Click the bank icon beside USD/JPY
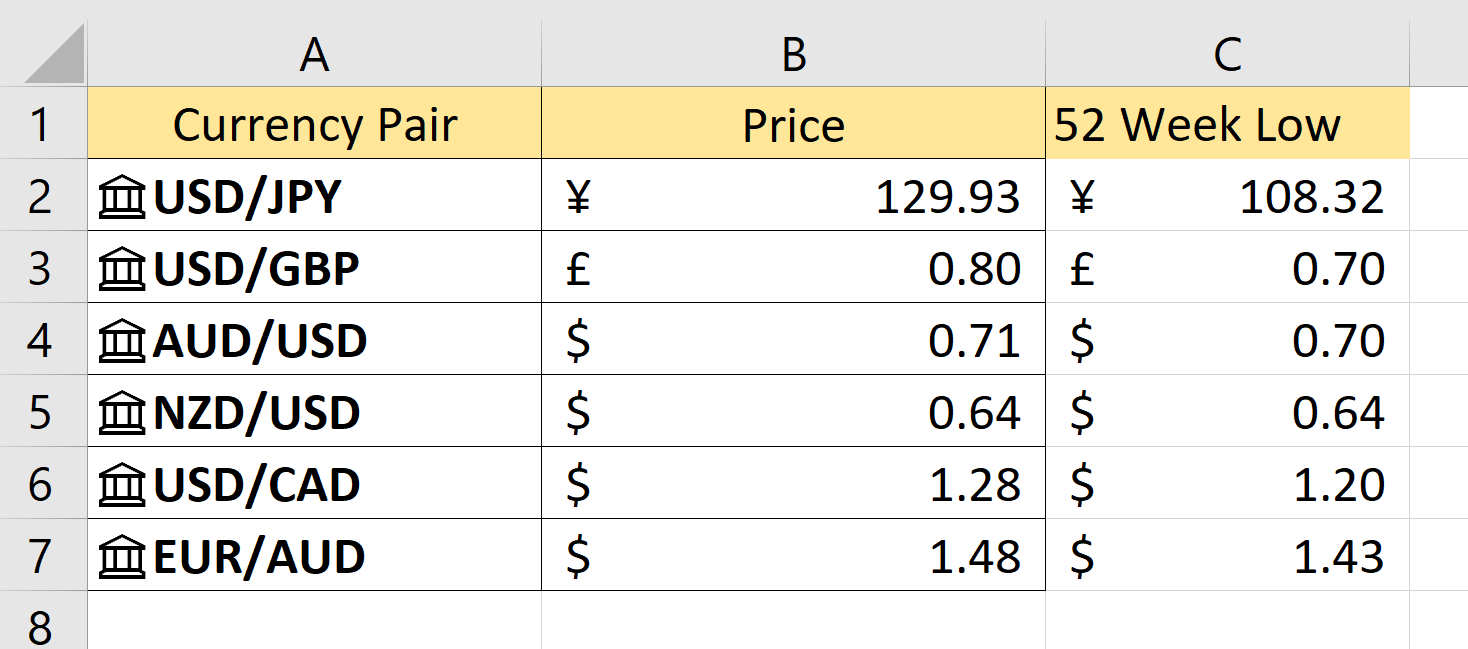 (122, 196)
